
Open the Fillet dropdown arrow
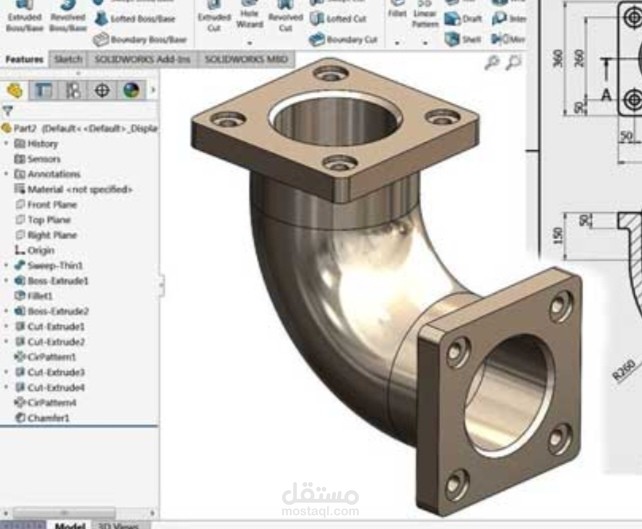coord(397,42)
